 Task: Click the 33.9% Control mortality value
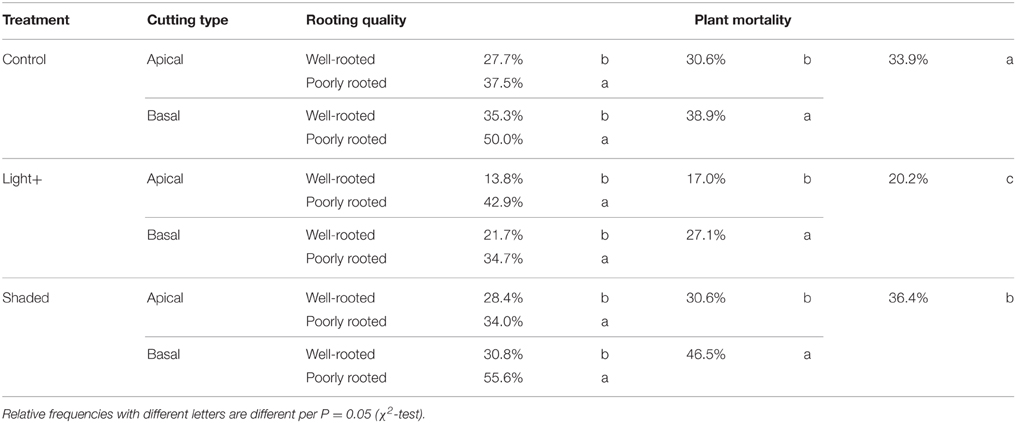[908, 60]
